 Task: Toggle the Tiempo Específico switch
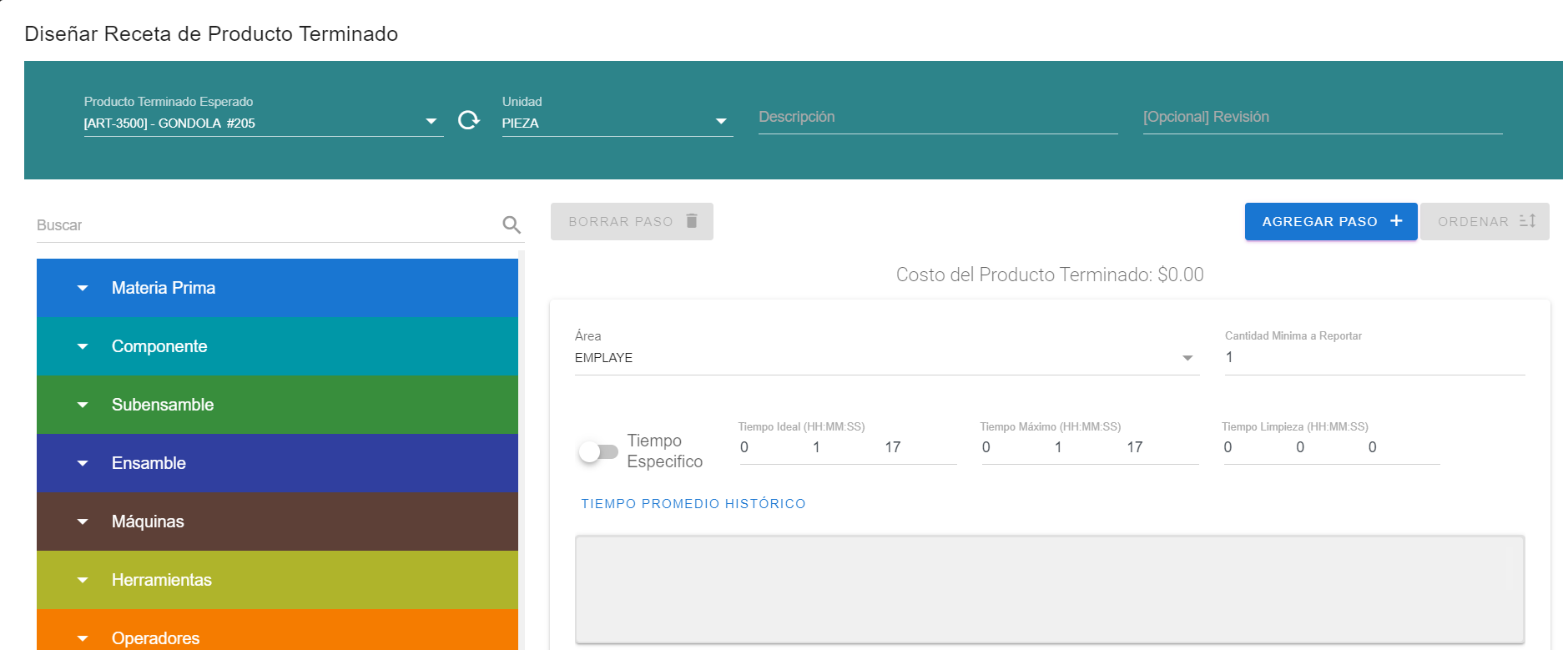point(598,451)
